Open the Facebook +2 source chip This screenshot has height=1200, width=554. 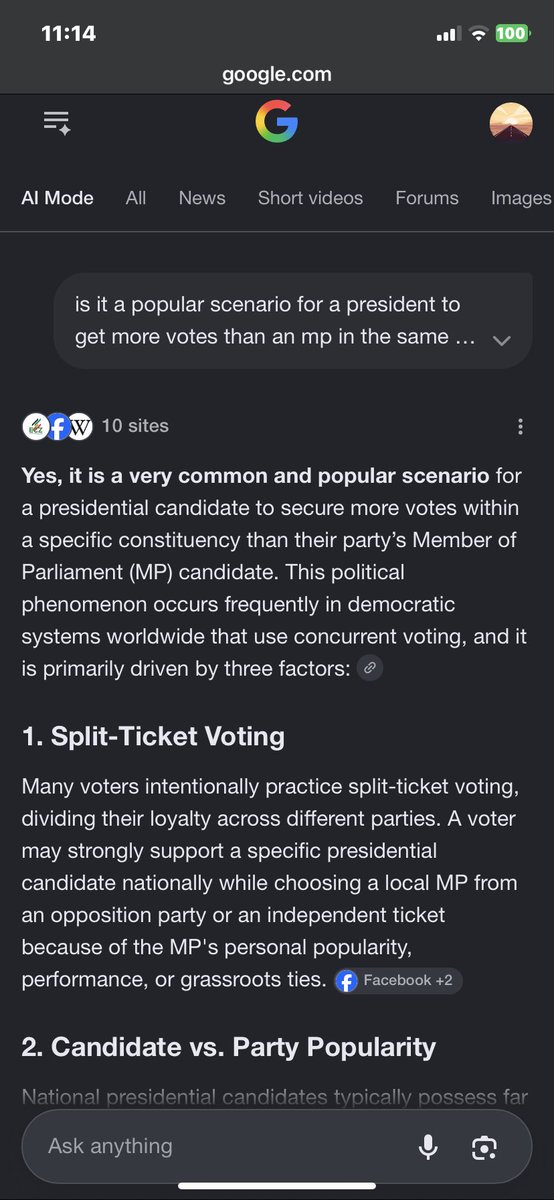click(x=398, y=980)
